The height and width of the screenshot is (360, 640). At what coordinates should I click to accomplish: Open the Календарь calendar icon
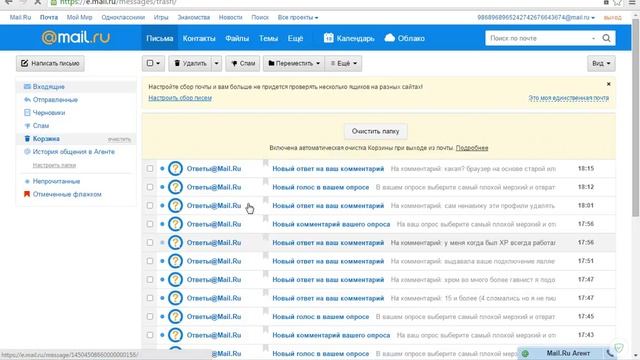click(x=329, y=38)
